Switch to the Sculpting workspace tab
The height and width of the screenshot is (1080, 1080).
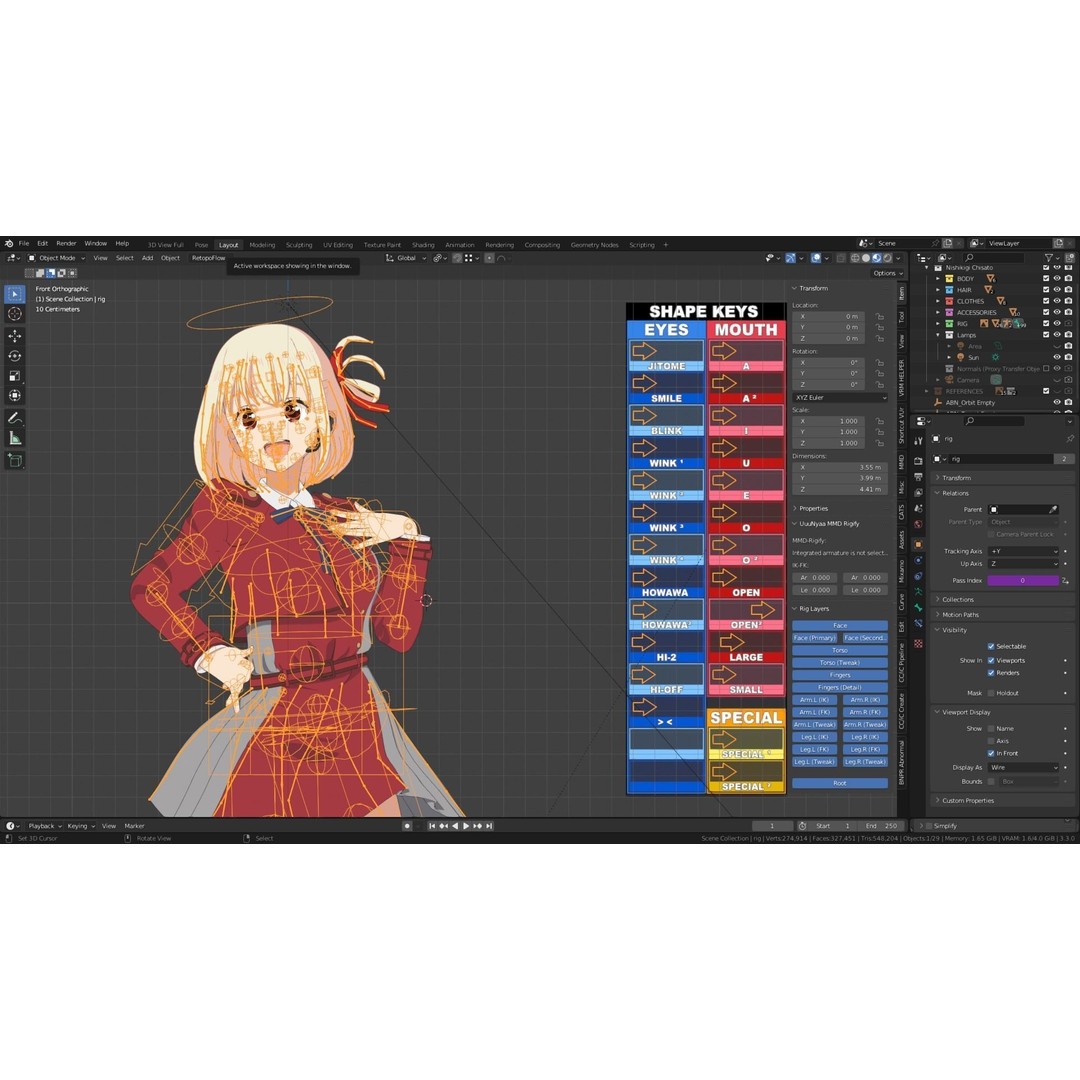299,245
